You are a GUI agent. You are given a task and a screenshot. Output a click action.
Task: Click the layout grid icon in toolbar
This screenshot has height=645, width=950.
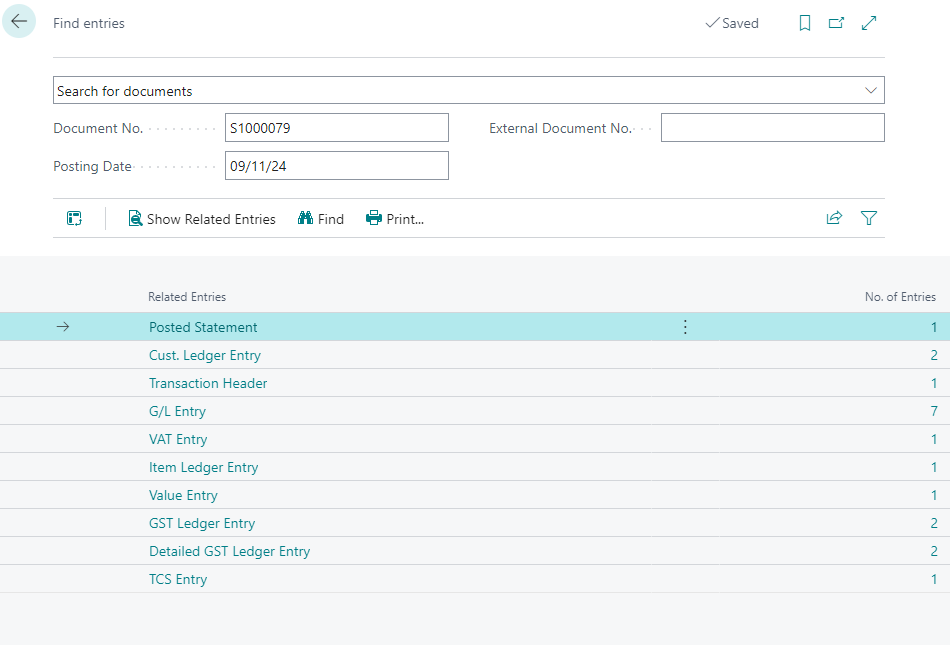74,218
